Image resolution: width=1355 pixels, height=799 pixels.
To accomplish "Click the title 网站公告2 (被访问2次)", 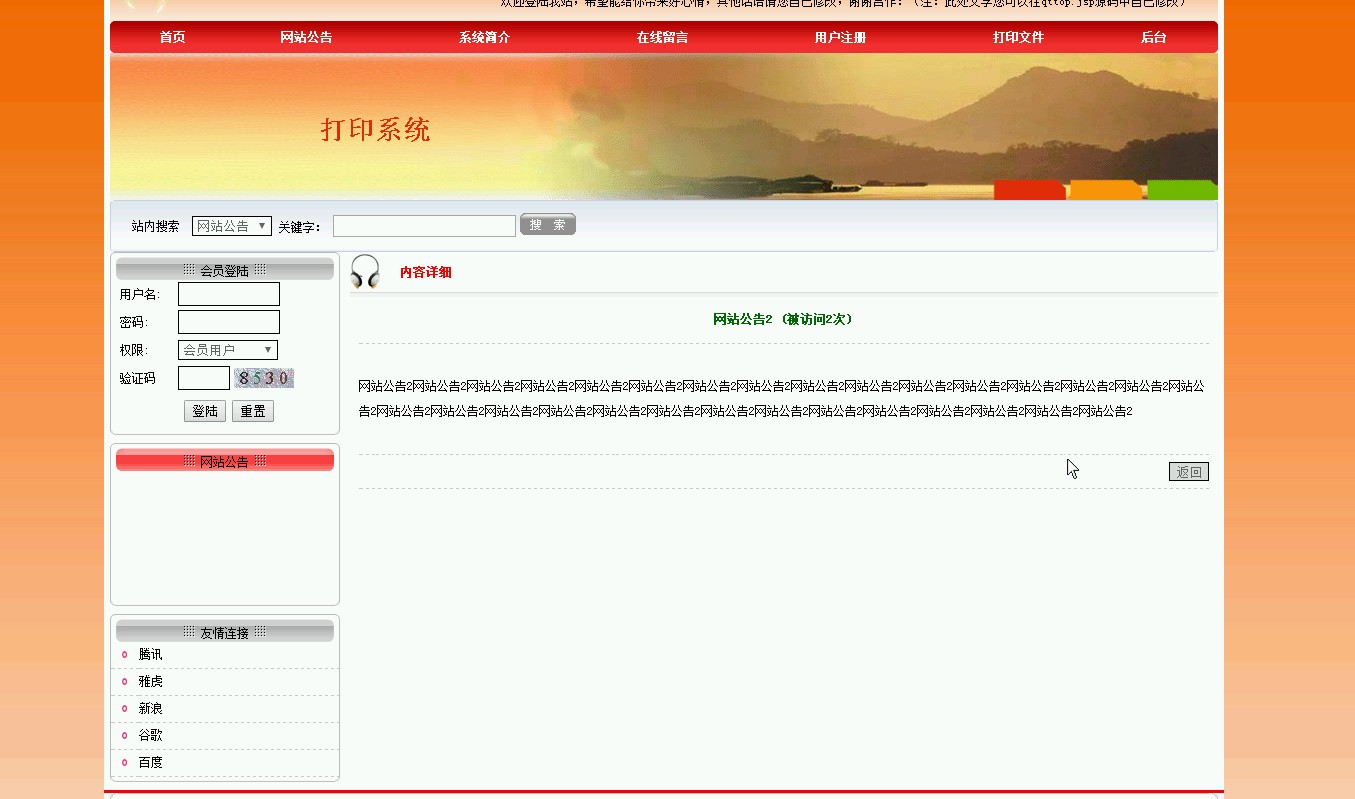I will (784, 319).
